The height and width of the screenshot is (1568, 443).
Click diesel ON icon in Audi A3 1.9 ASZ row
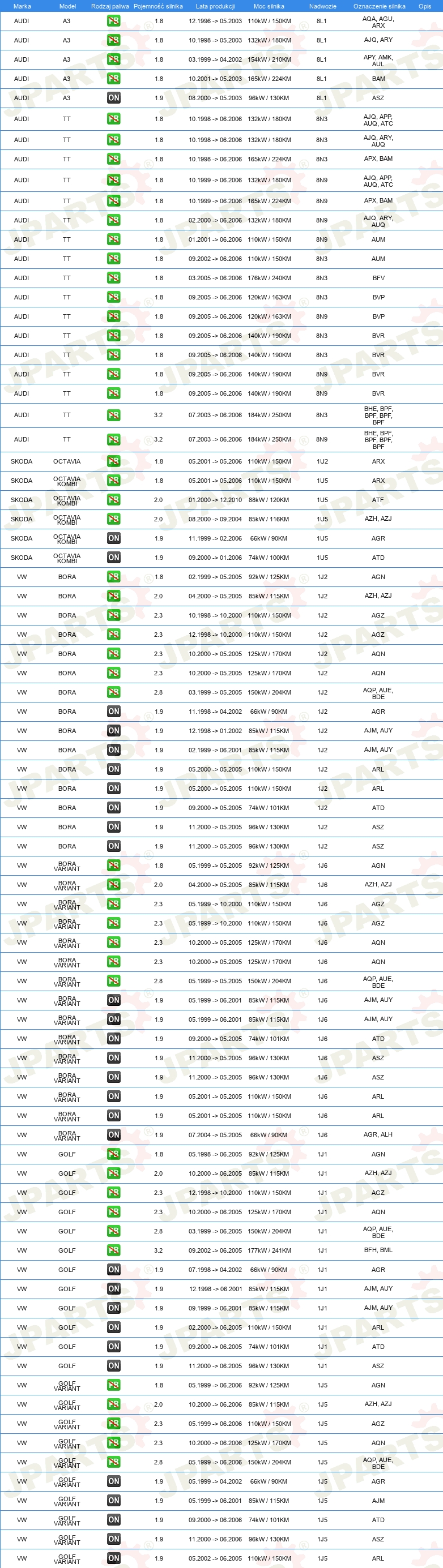click(113, 98)
